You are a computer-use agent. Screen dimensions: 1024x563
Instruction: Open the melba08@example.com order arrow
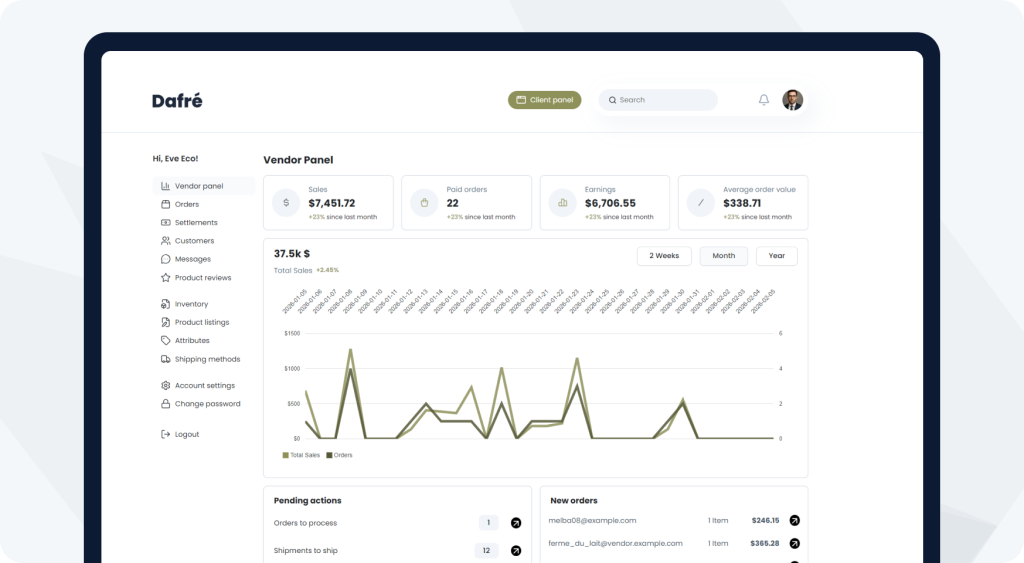tap(794, 520)
